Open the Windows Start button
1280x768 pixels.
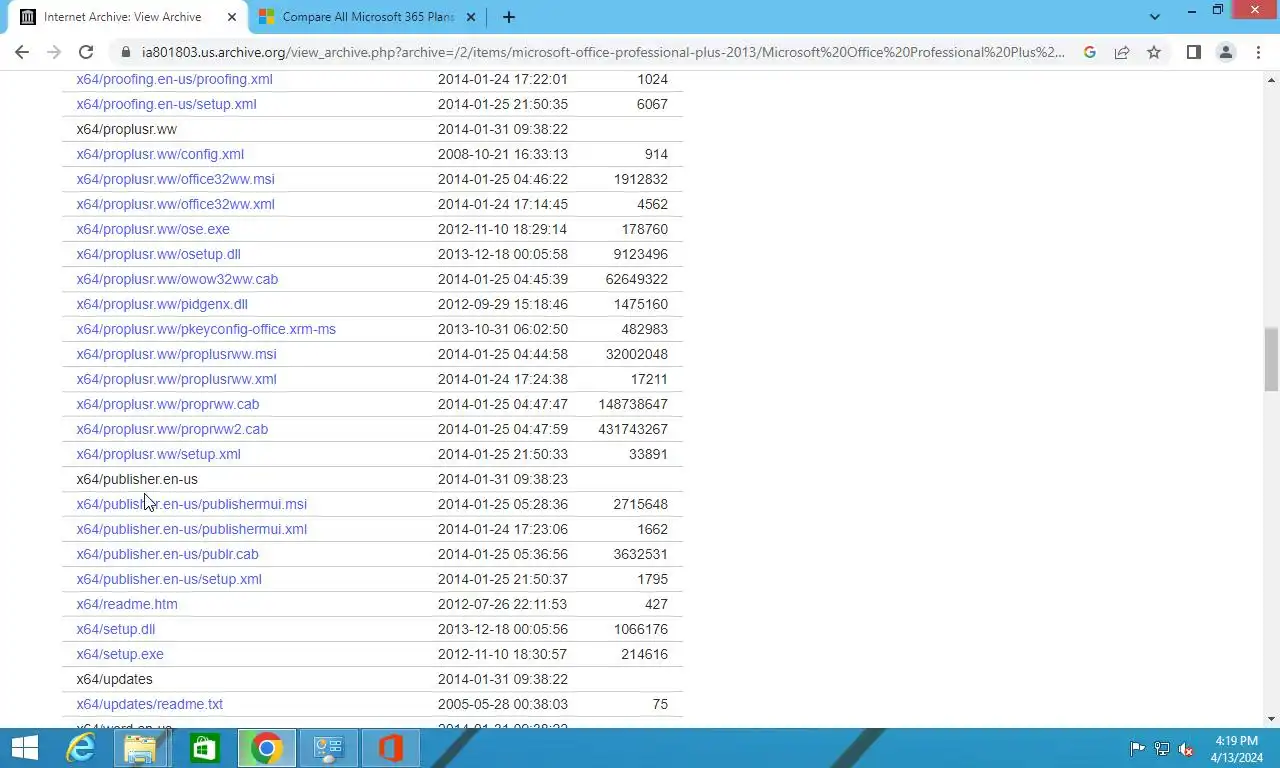pyautogui.click(x=25, y=748)
